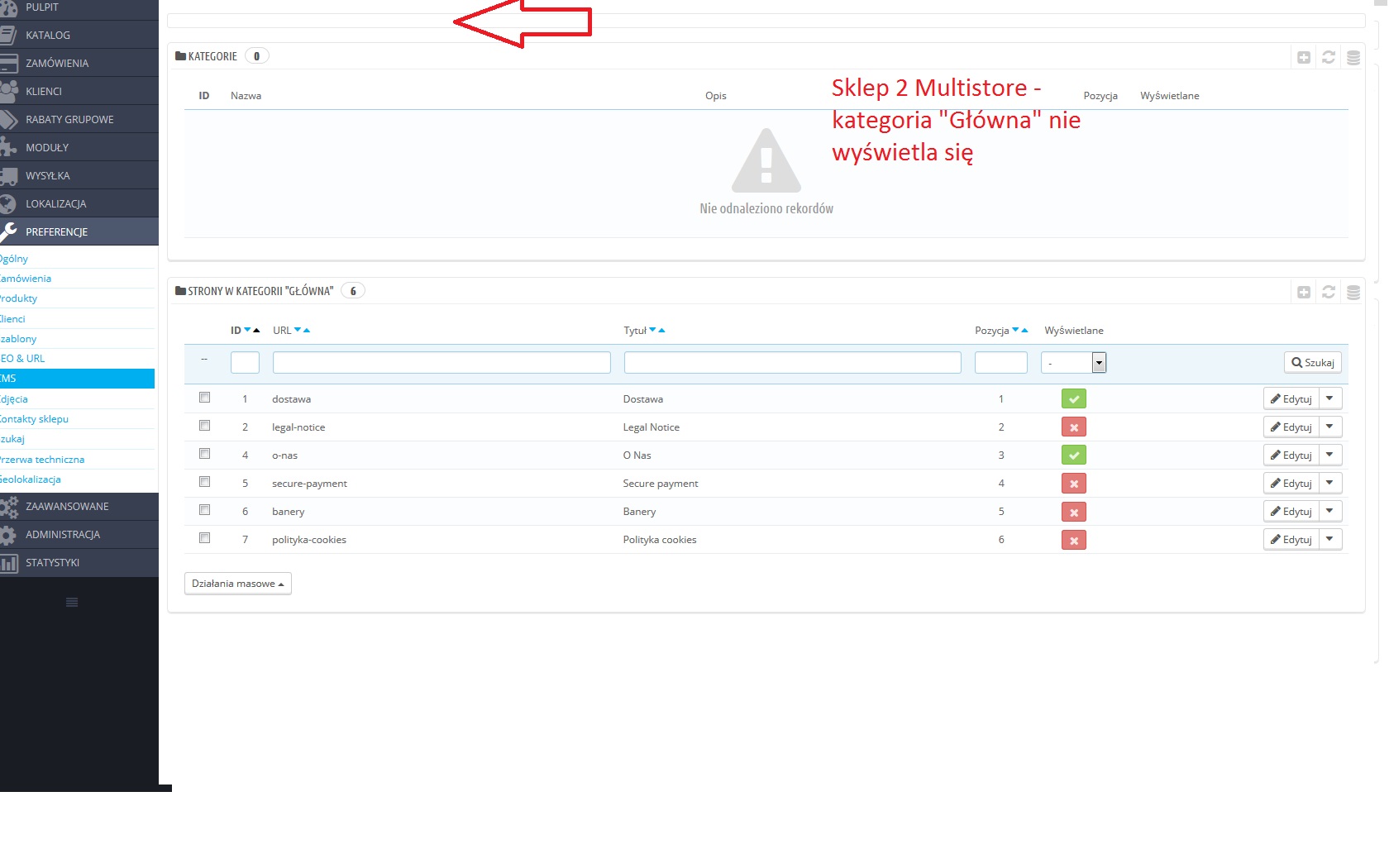The height and width of the screenshot is (868, 1389).
Task: Sort ID column ascending
Action: [x=256, y=330]
